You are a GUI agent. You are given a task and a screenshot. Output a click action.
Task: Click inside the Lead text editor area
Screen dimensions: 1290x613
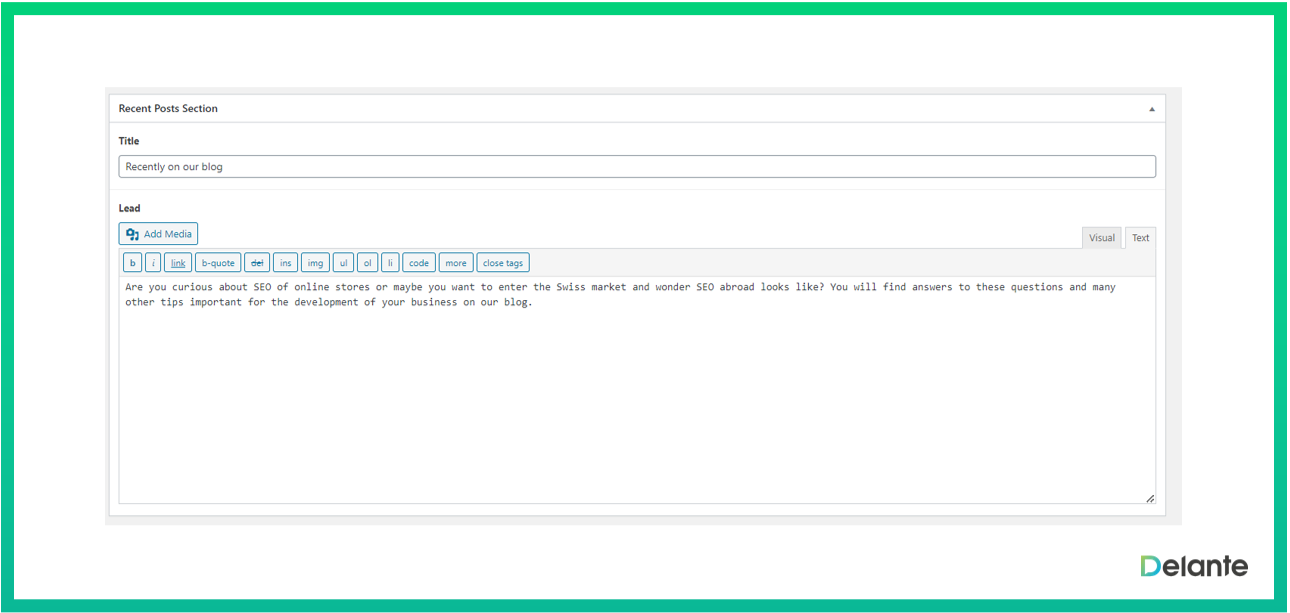coord(636,400)
